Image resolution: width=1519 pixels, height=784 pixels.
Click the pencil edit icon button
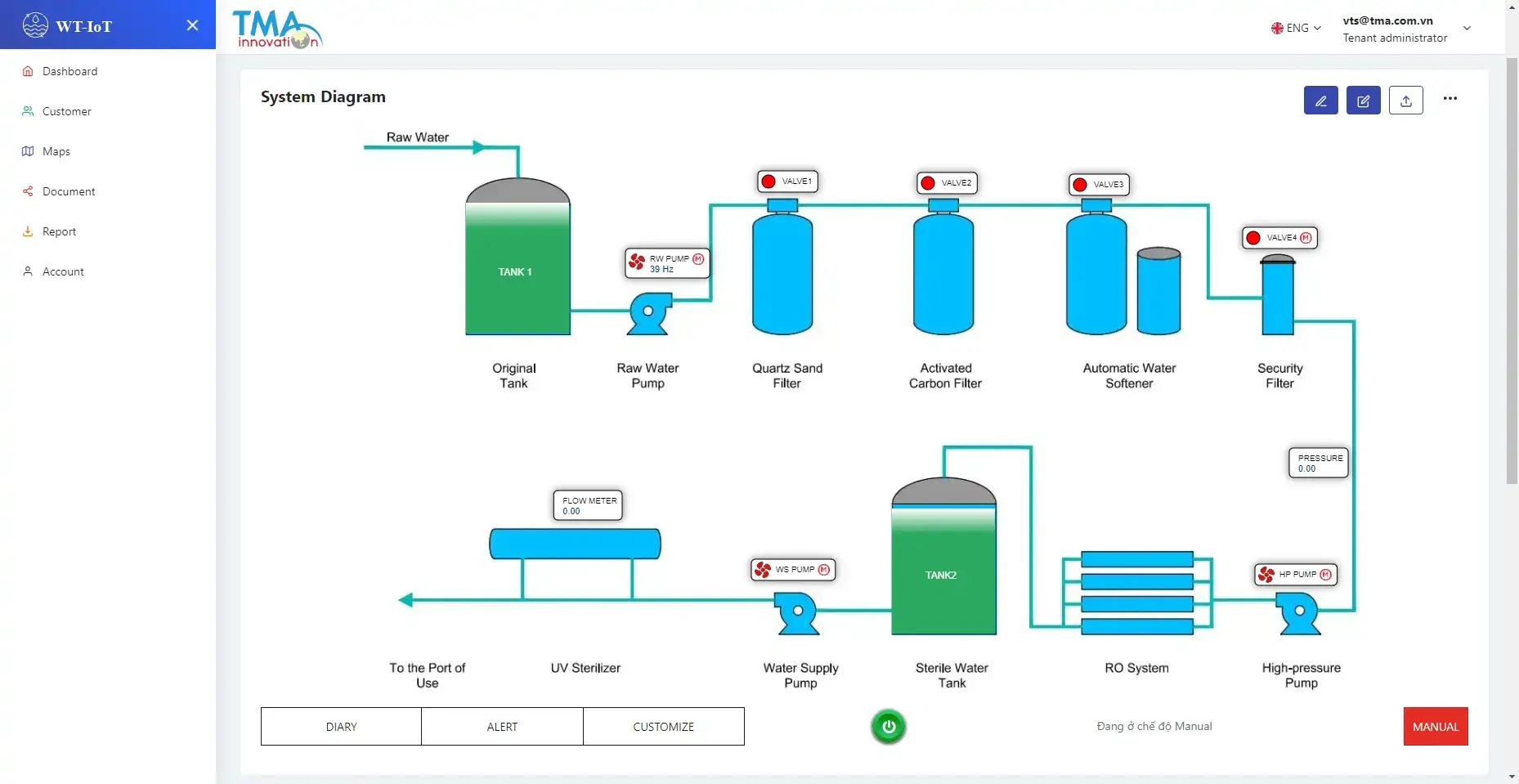point(1320,101)
